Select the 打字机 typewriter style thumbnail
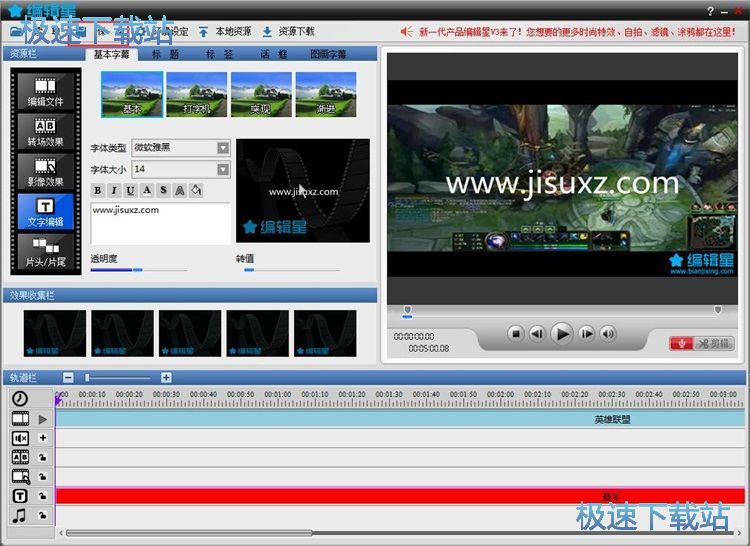 point(197,94)
